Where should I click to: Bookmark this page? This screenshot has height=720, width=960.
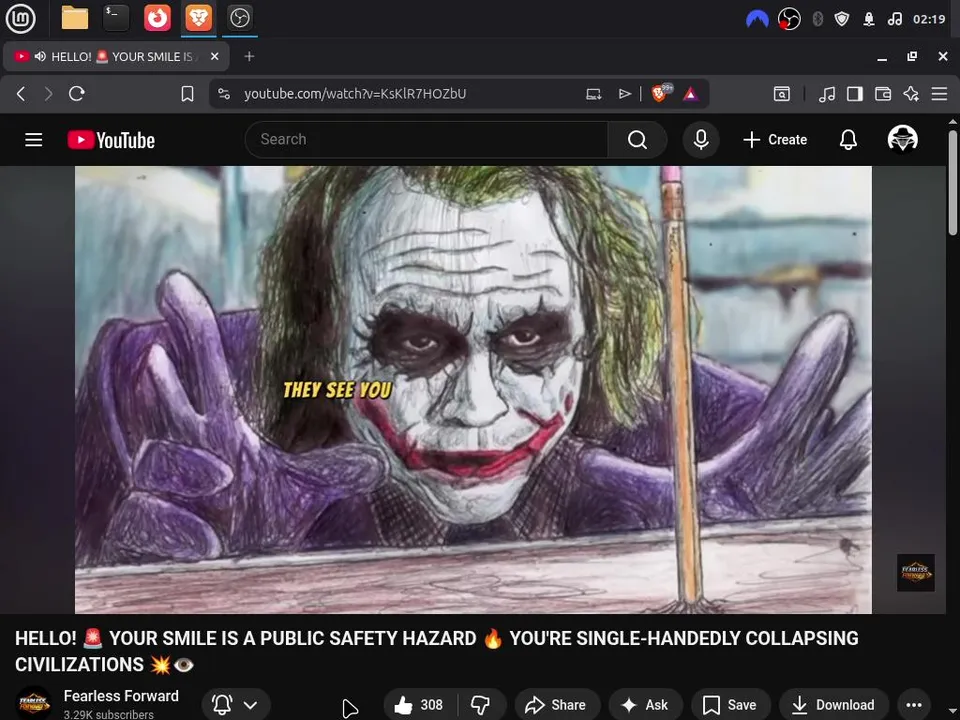coord(187,94)
